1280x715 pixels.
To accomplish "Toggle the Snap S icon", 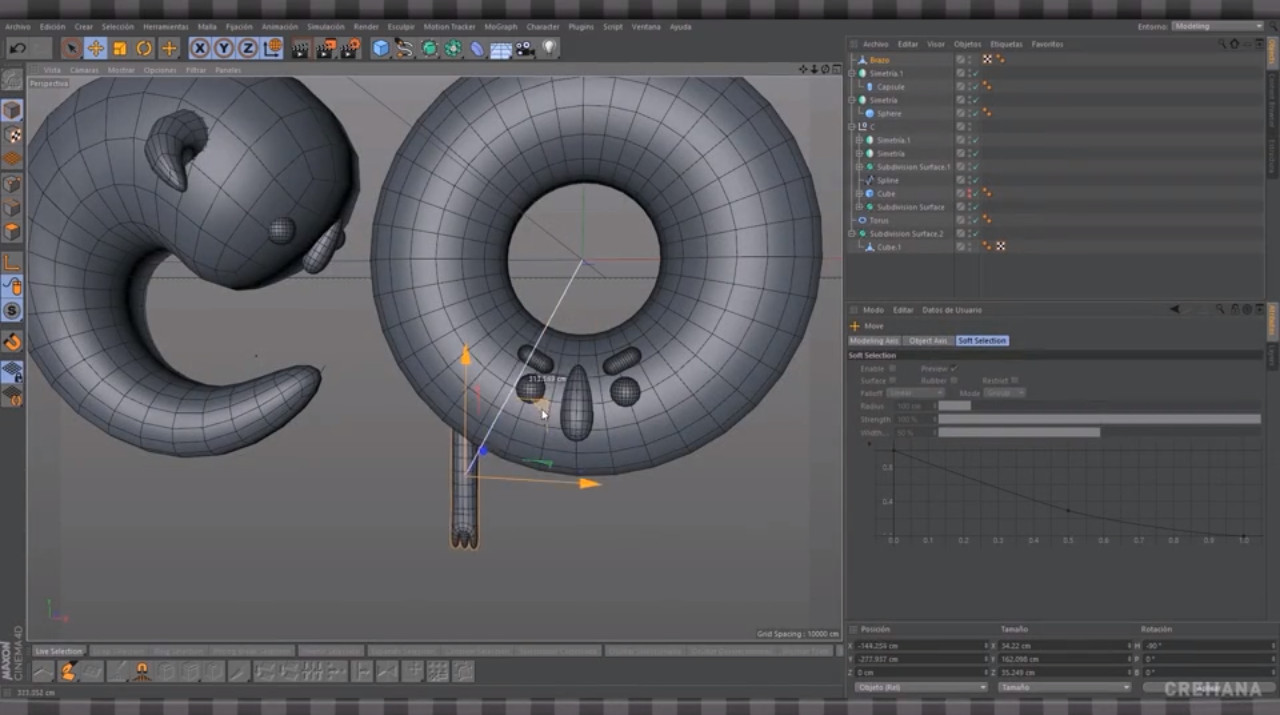I will 12,311.
